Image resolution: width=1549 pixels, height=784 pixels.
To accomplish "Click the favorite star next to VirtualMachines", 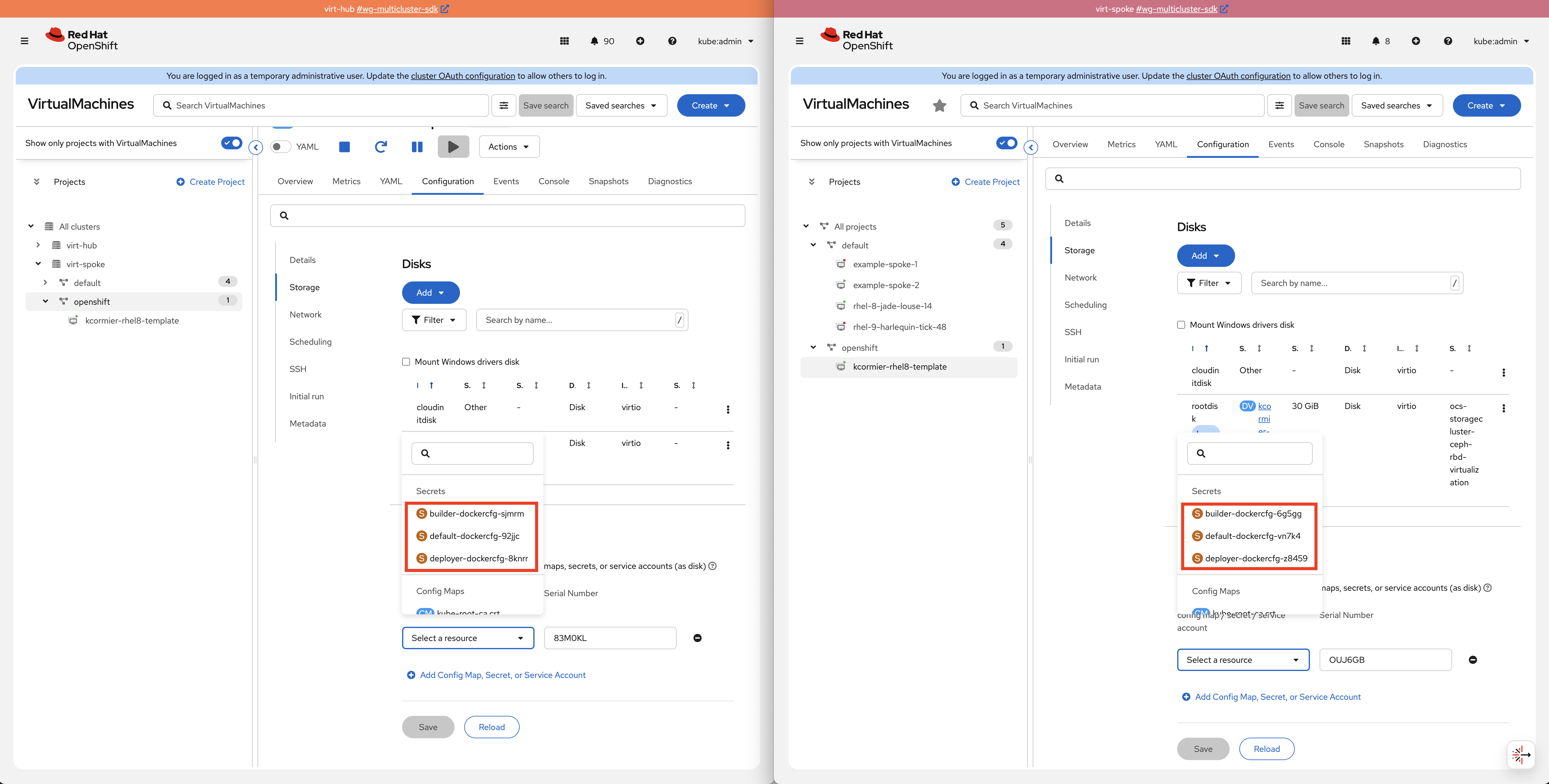I will point(939,106).
